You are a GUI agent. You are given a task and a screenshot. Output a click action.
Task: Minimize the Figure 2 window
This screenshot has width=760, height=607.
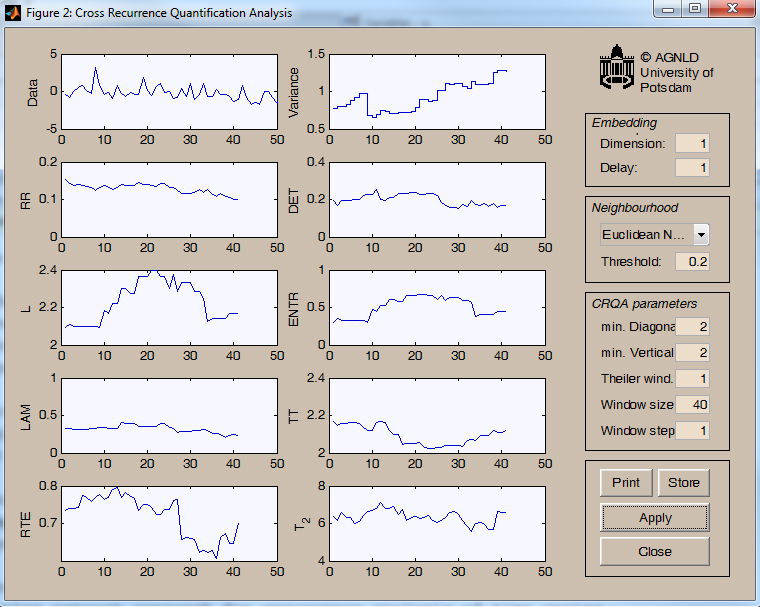pyautogui.click(x=667, y=9)
